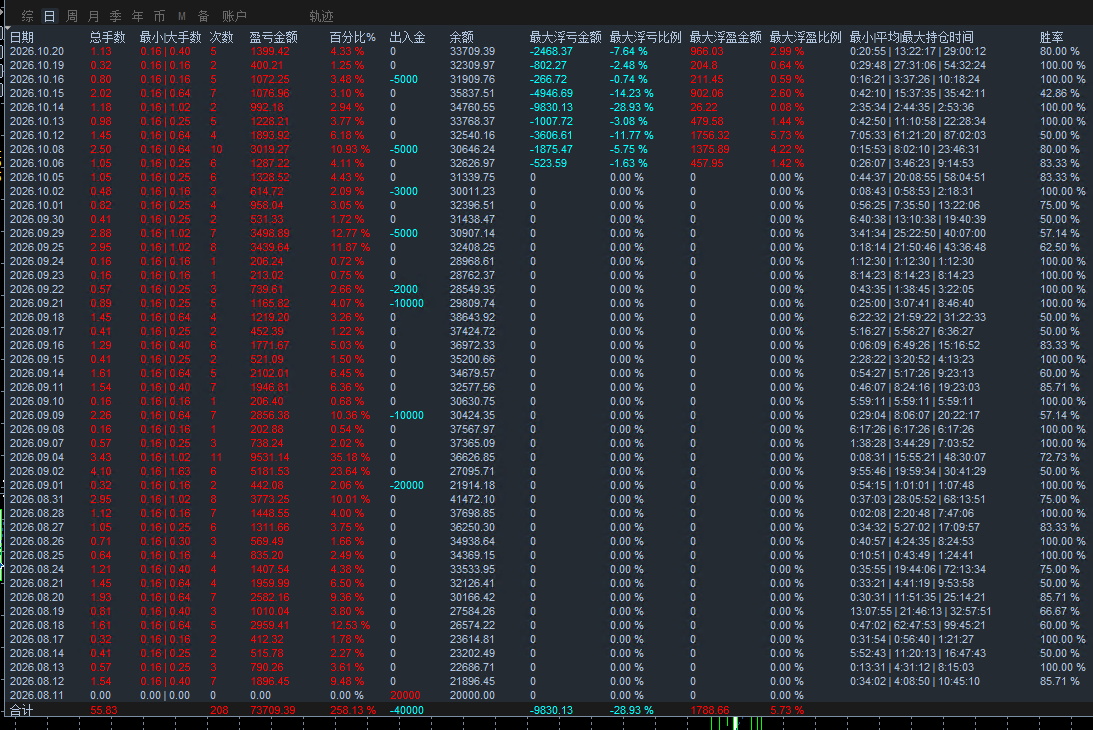Open the 轨迹 track tab
Viewport: 1093px width, 730px height.
[x=321, y=16]
